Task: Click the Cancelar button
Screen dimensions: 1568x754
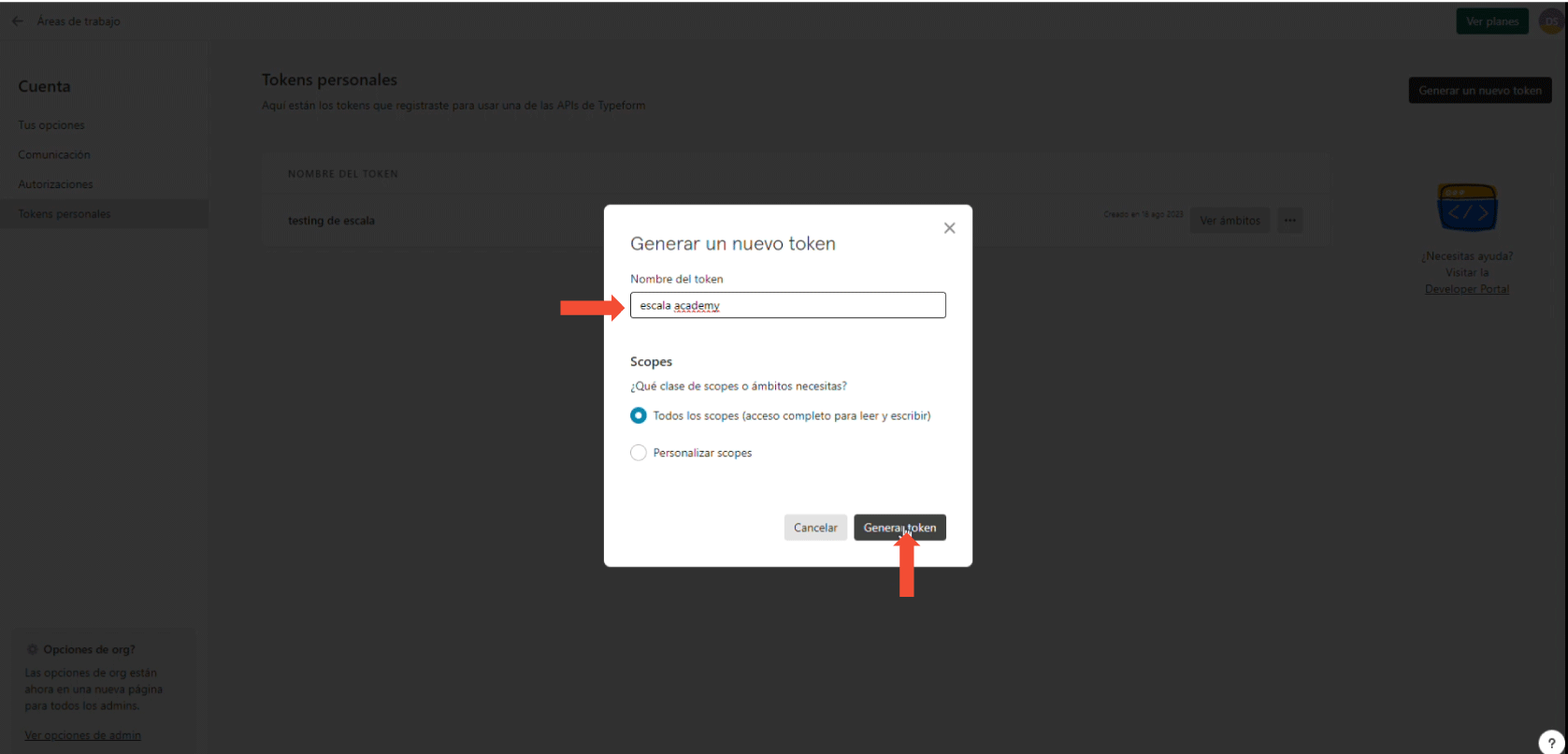Action: coord(815,528)
